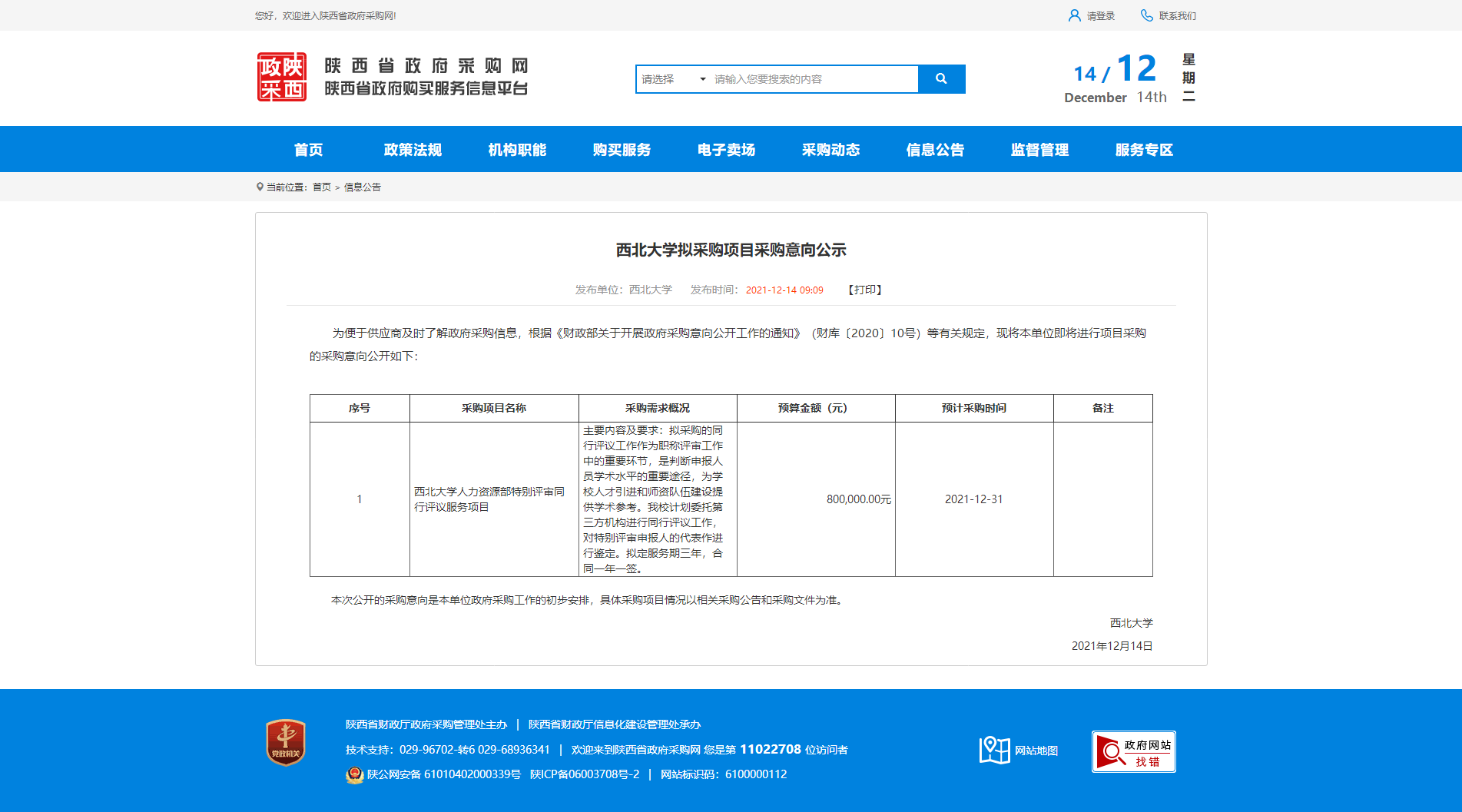This screenshot has width=1462, height=812.
Task: Focus the search keyword input field
Action: [813, 79]
